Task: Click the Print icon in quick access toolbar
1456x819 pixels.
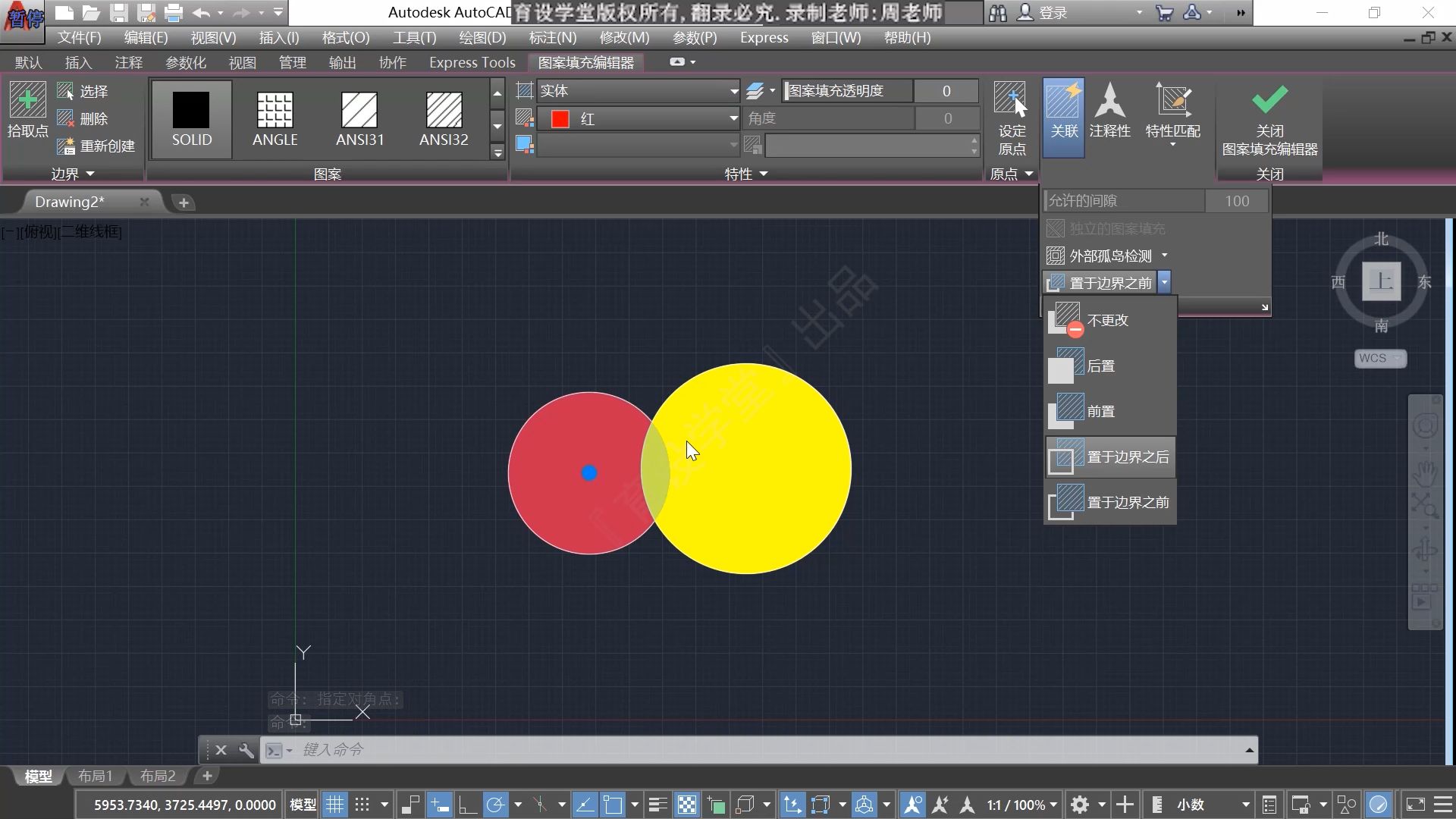Action: (x=173, y=13)
